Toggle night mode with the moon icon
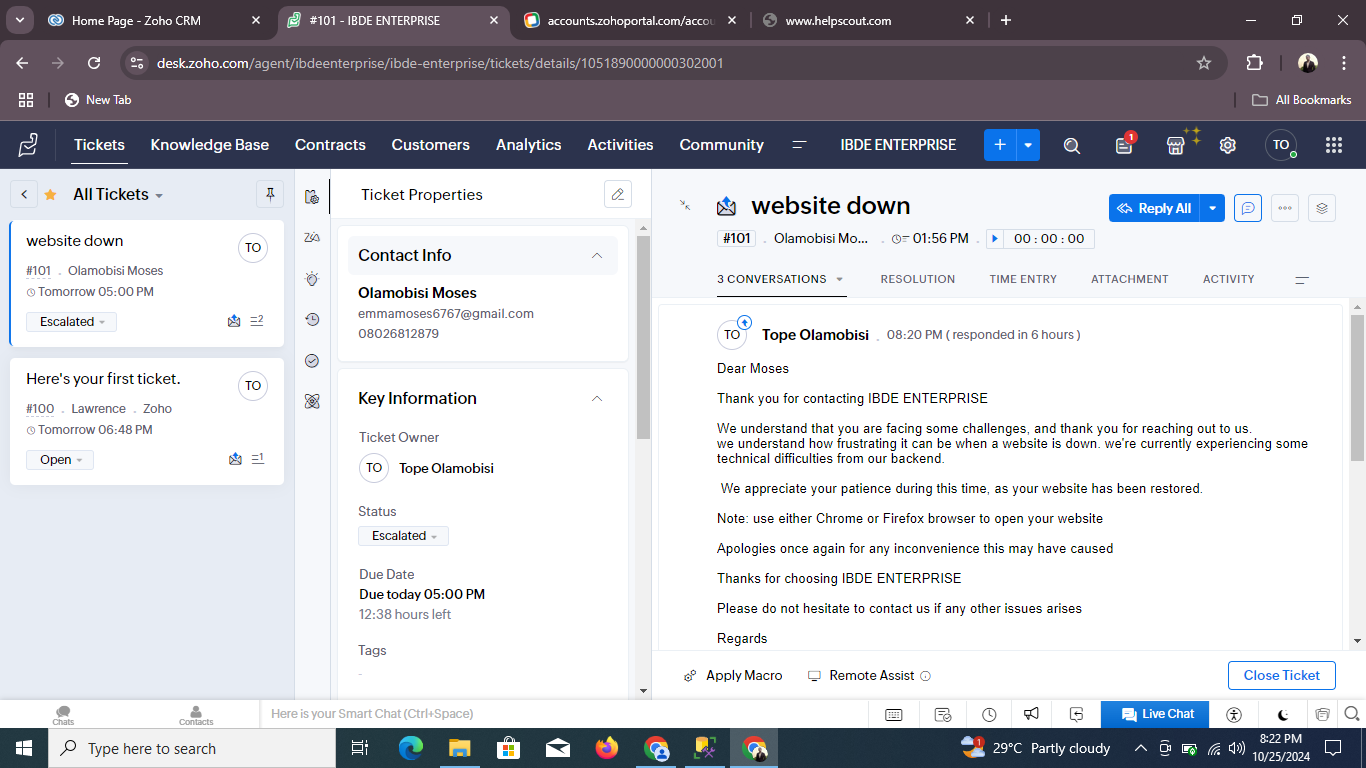 pyautogui.click(x=1284, y=714)
